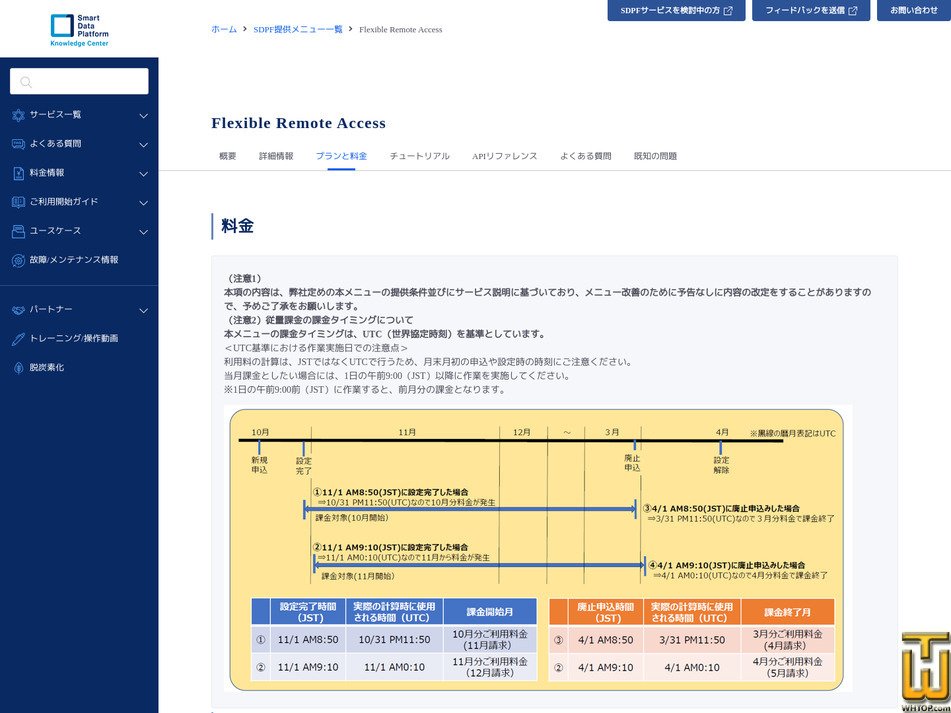Screen dimensions: 951x713
Task: Follow the ホーム breadcrumb link
Action: (224, 29)
